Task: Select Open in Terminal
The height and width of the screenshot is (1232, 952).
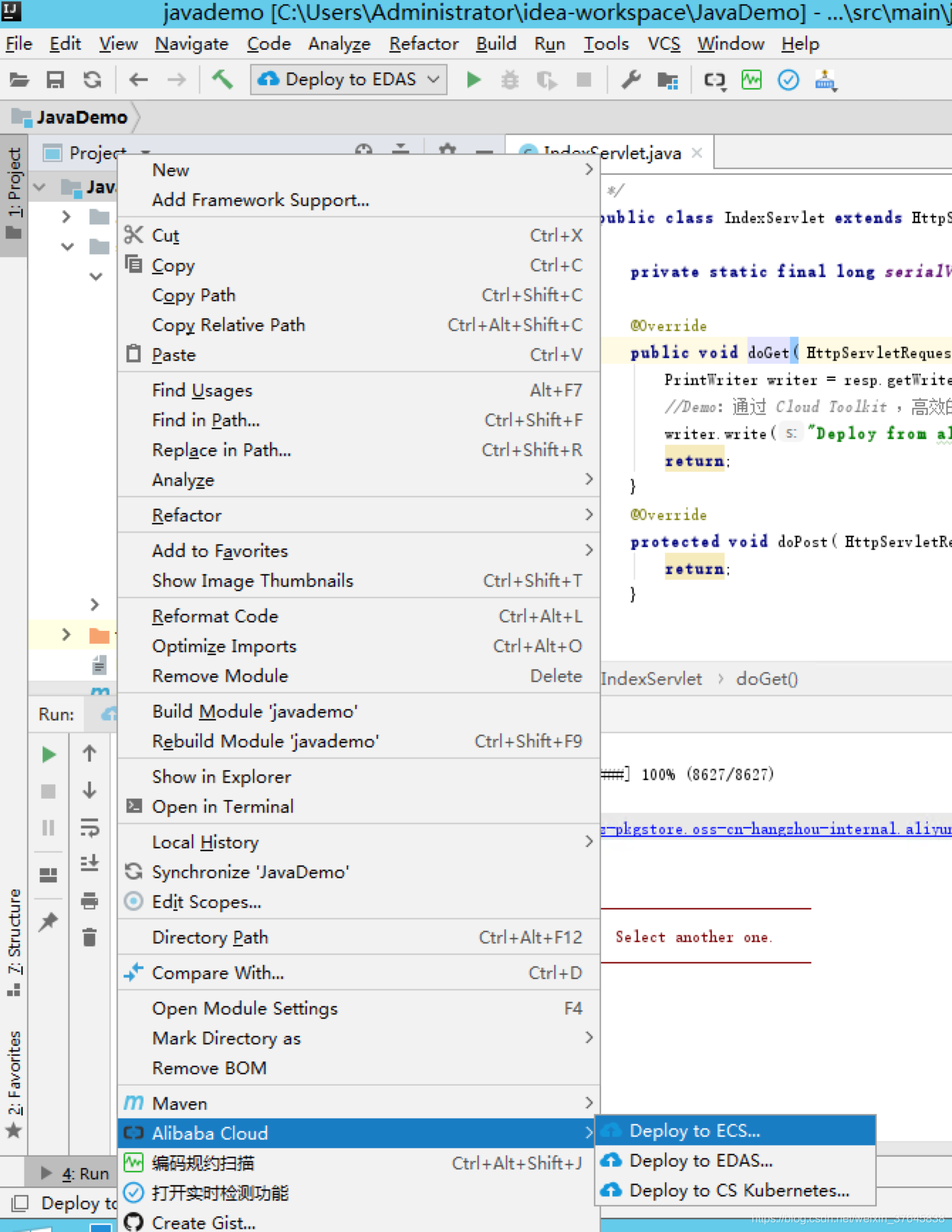Action: 359,806
